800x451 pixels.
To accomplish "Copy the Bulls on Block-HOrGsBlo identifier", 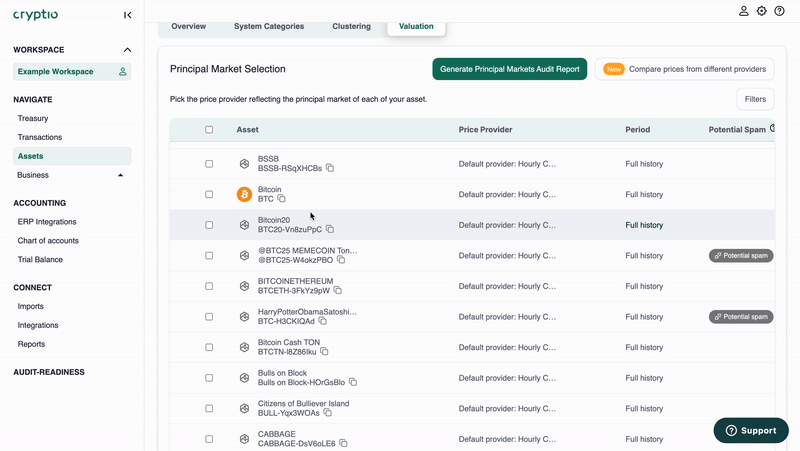I will click(353, 382).
